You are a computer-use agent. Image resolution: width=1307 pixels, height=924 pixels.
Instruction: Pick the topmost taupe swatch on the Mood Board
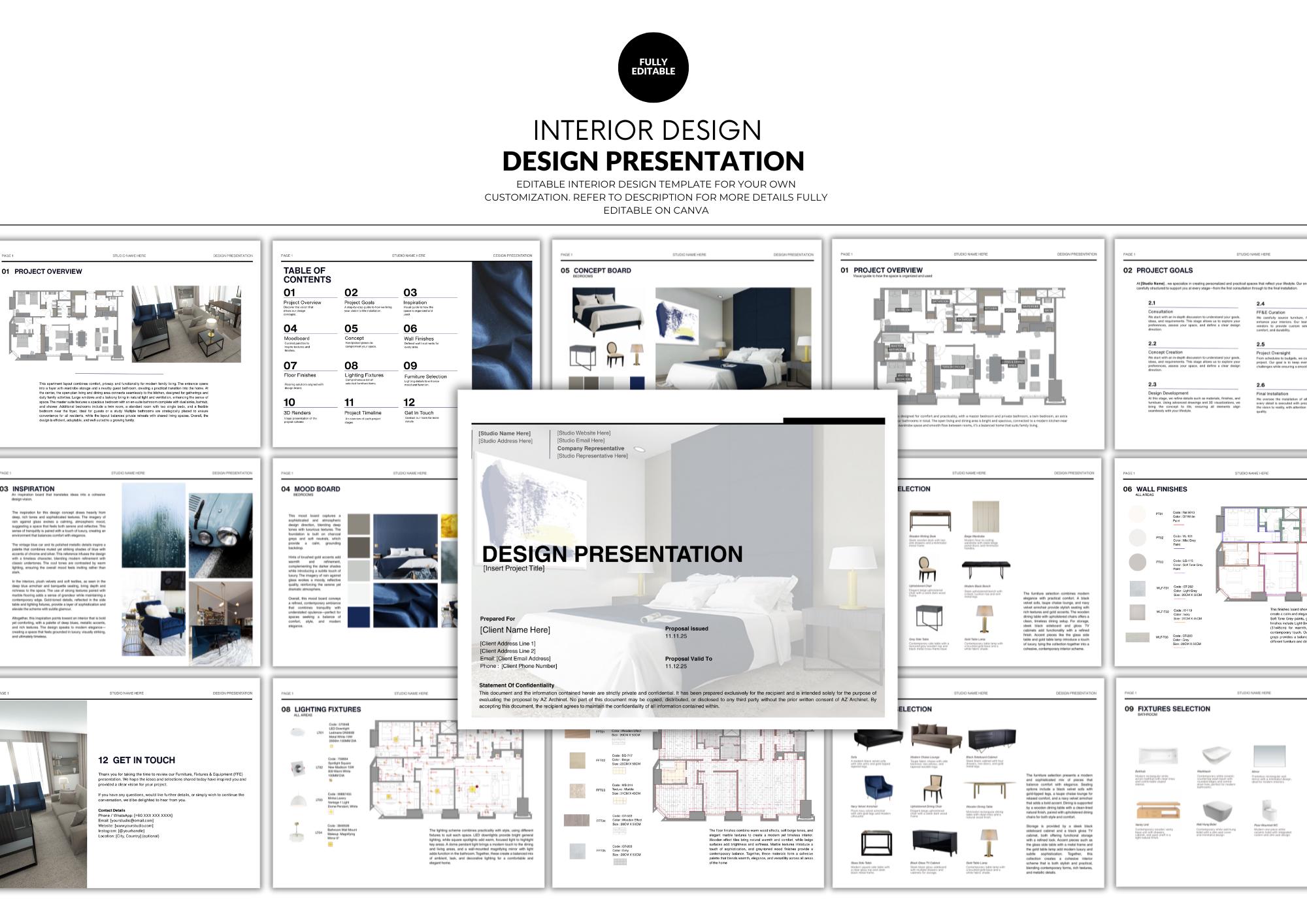(x=358, y=525)
